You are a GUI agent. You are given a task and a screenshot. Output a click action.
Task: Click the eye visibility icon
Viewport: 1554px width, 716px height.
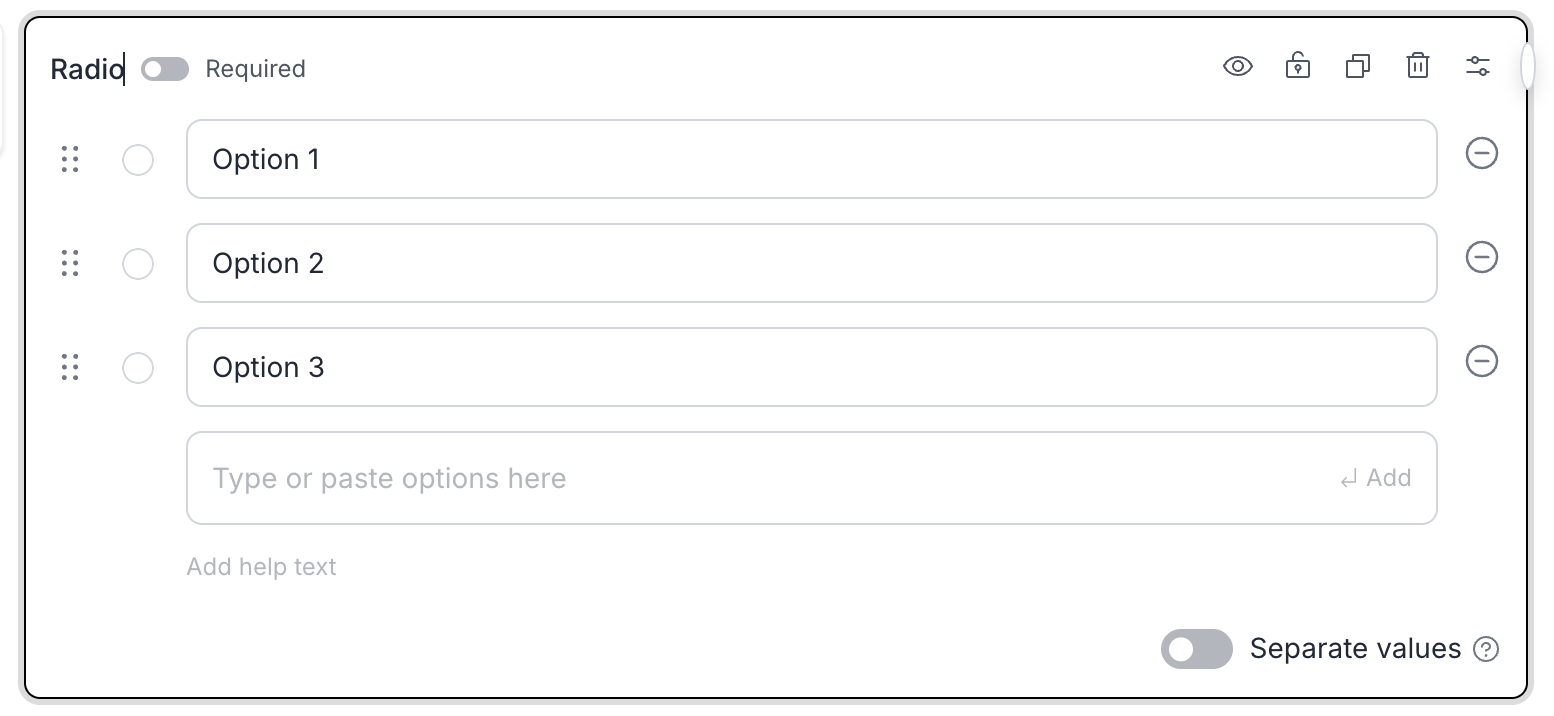pyautogui.click(x=1238, y=67)
